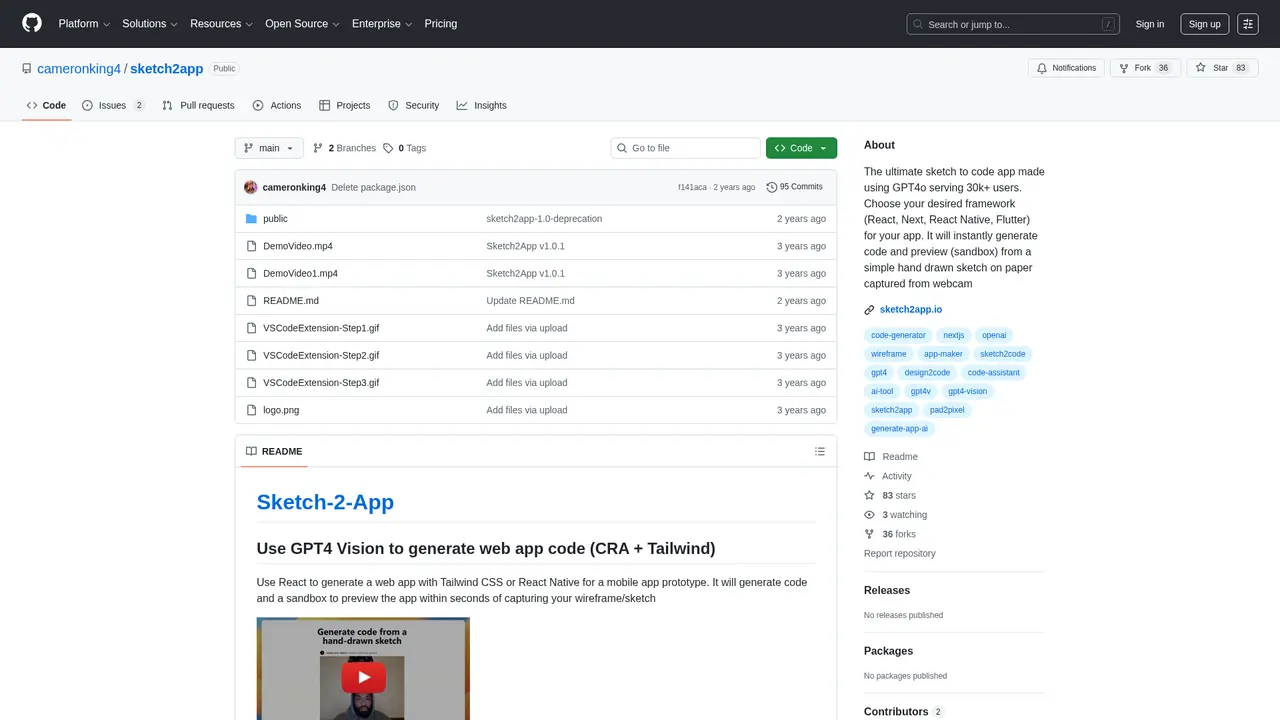Focus the Search or jump to field
The width and height of the screenshot is (1280, 720).
(x=1014, y=24)
